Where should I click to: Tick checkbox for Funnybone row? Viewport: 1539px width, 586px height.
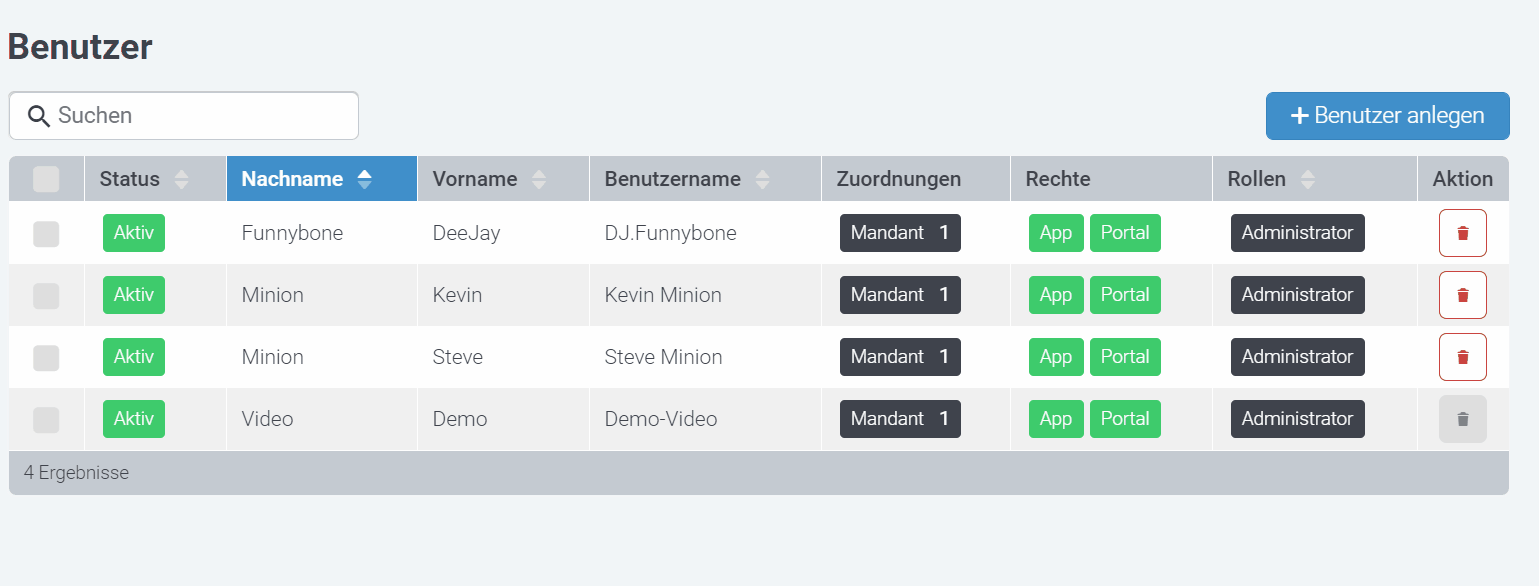click(x=46, y=234)
